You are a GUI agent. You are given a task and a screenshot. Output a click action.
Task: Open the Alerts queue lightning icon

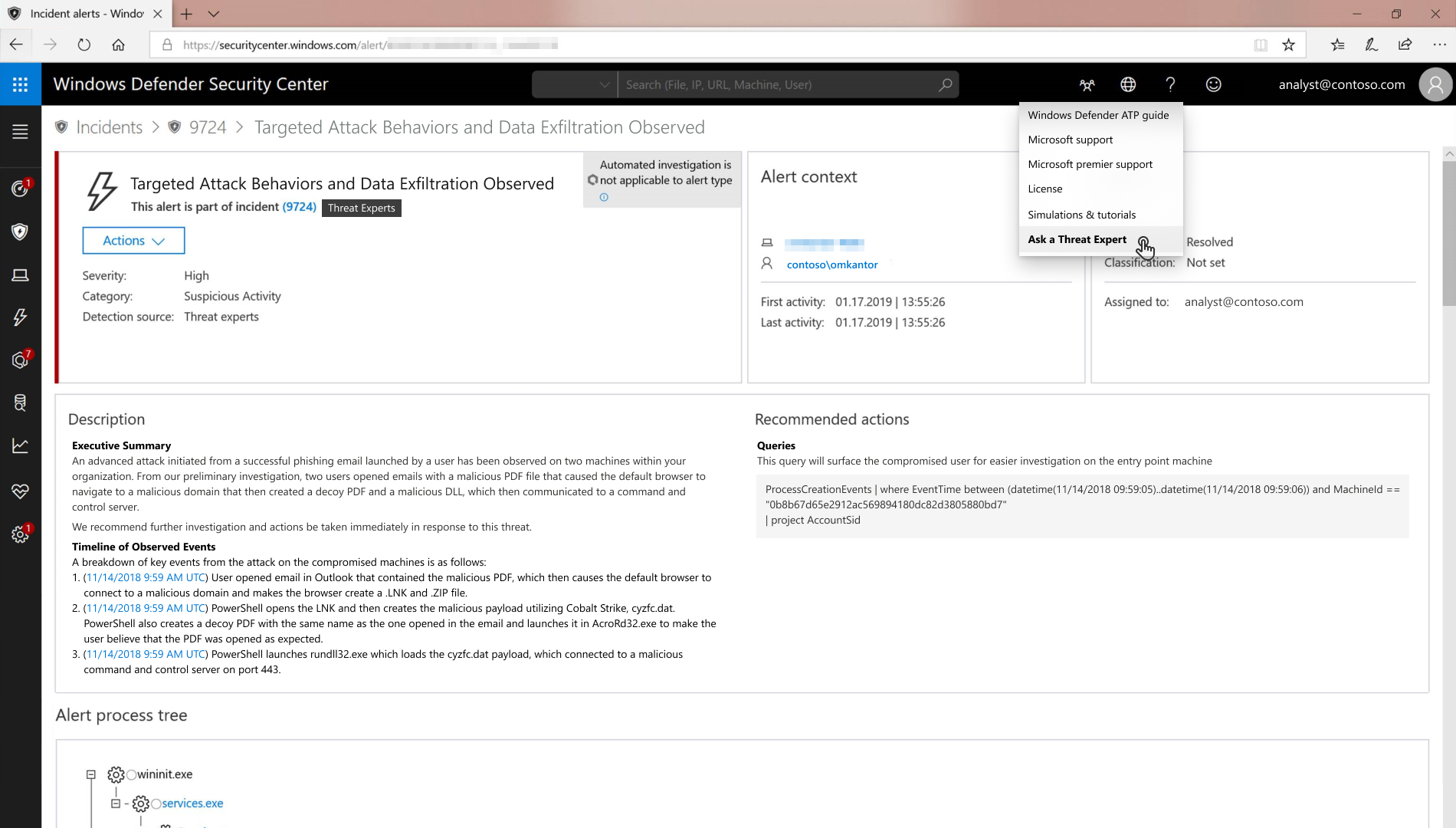[x=21, y=317]
